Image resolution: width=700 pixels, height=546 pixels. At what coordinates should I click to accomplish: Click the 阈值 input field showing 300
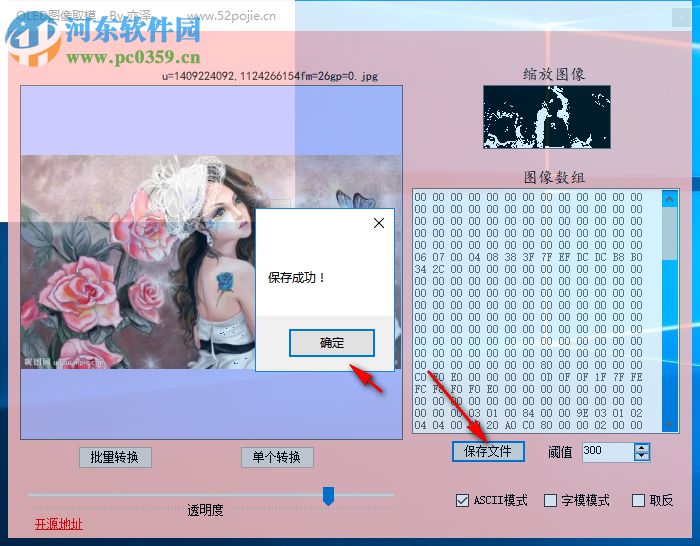click(608, 452)
